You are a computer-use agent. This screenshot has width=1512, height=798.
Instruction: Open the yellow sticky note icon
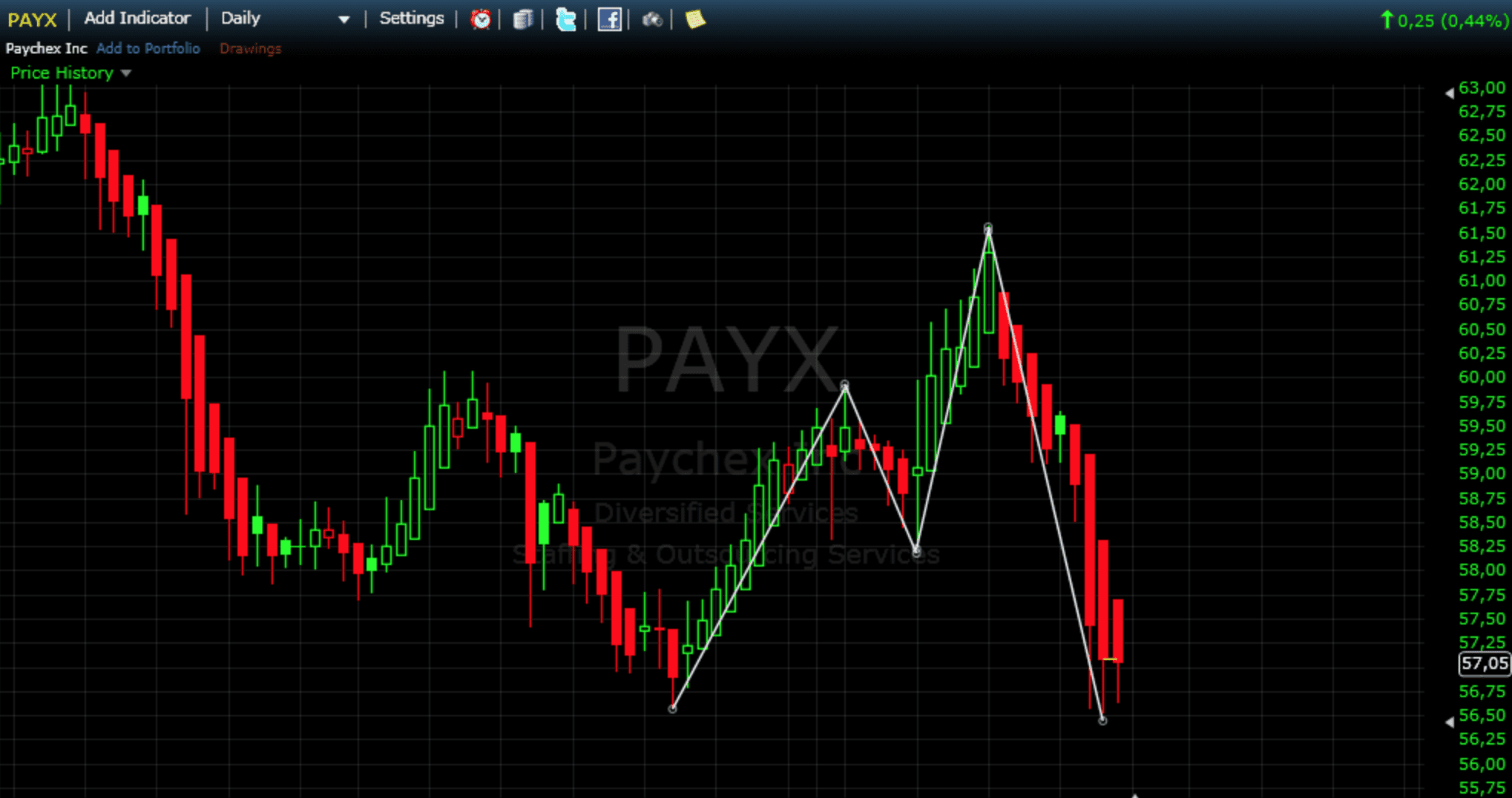click(x=695, y=19)
